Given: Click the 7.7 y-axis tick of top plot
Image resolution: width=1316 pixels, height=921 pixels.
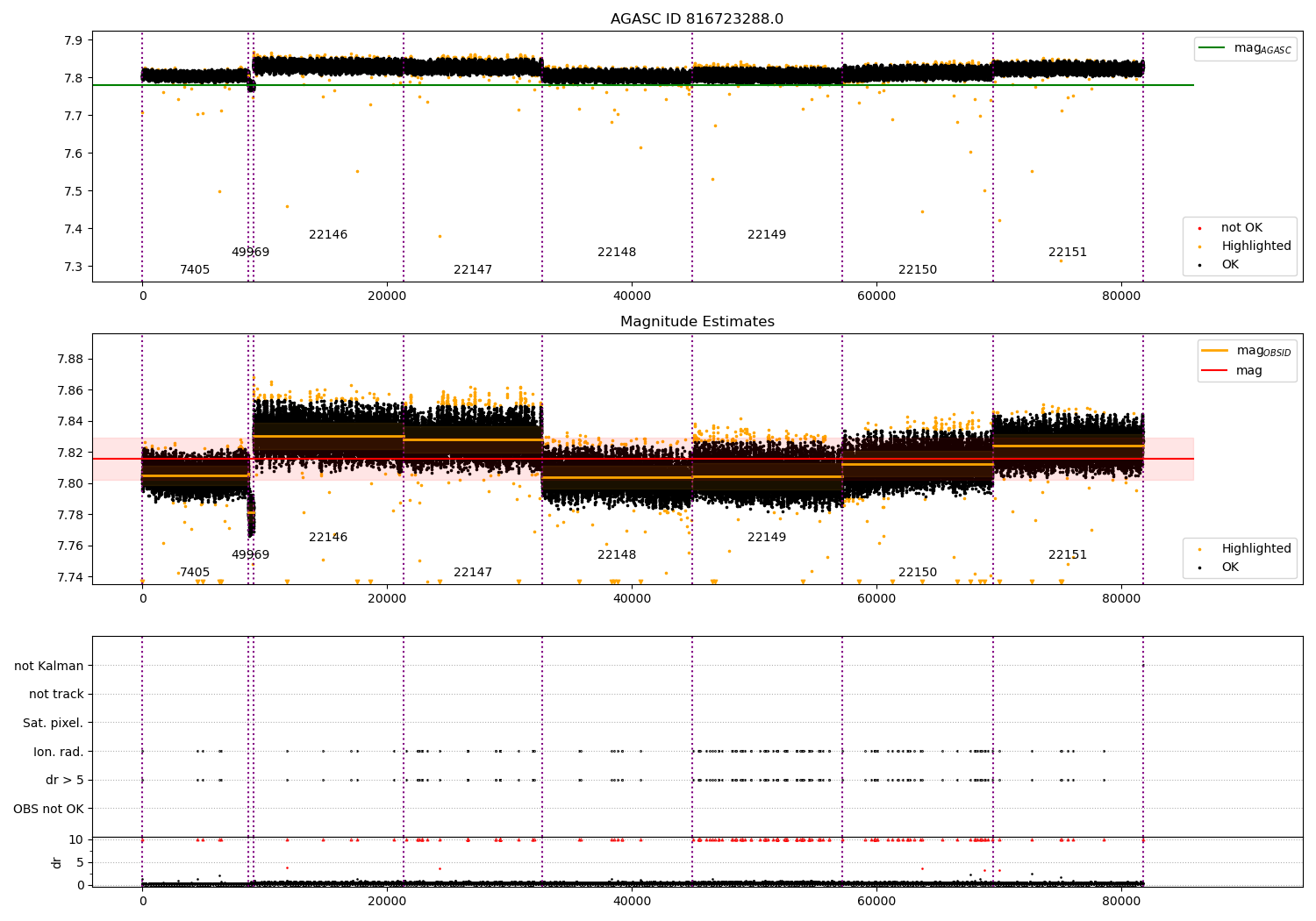Looking at the screenshot, I should 74,116.
